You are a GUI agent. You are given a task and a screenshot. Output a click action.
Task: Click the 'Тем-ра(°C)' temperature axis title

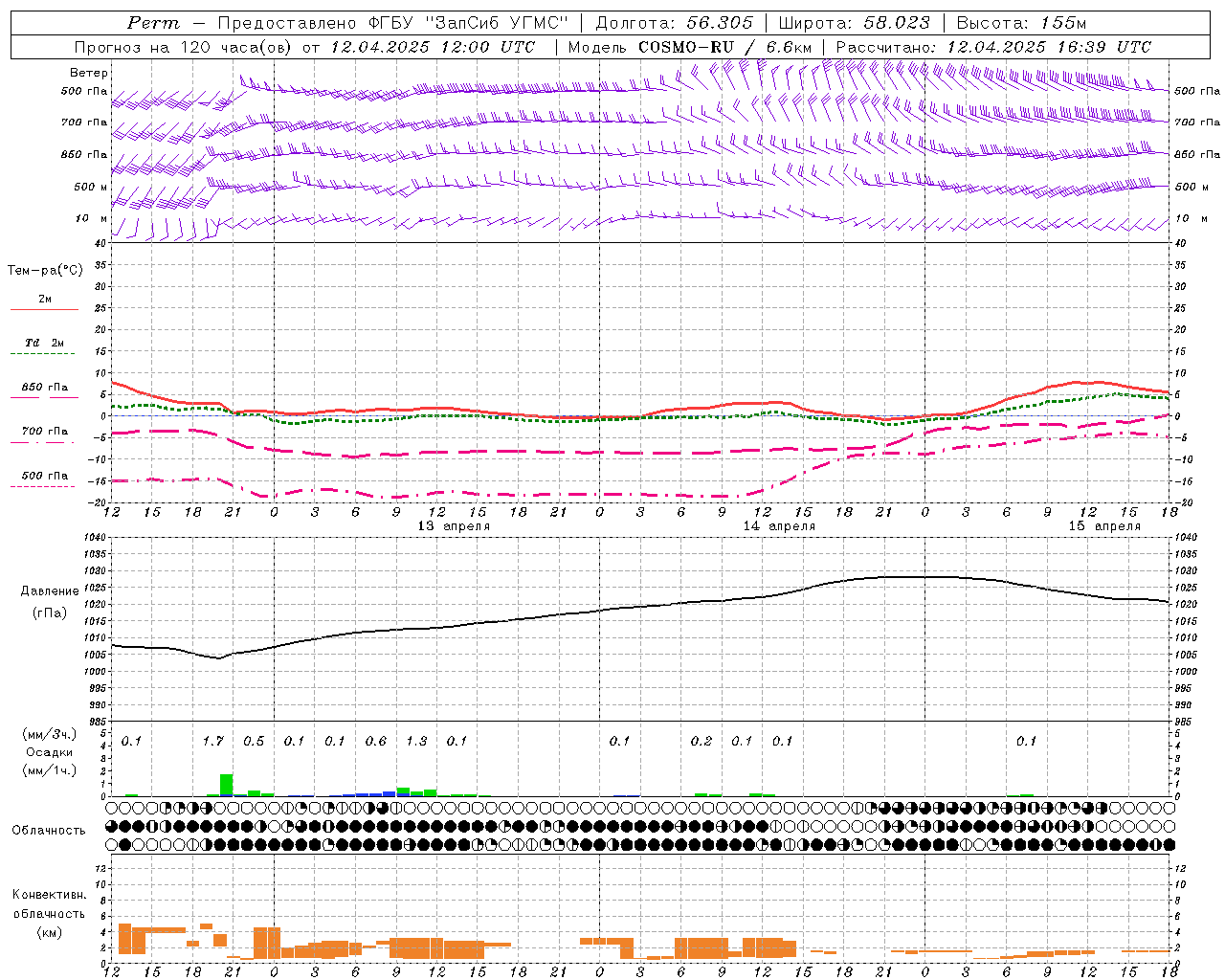(x=45, y=271)
